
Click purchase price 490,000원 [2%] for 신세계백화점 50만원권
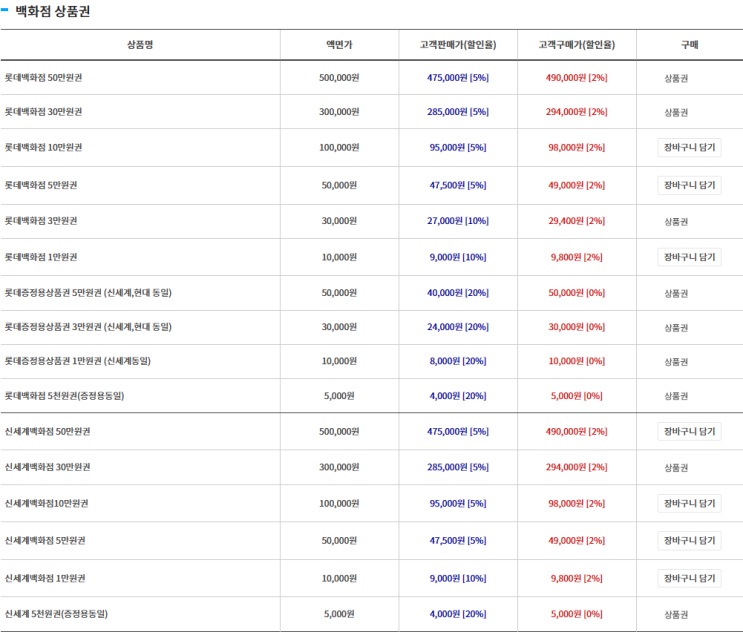[x=577, y=432]
